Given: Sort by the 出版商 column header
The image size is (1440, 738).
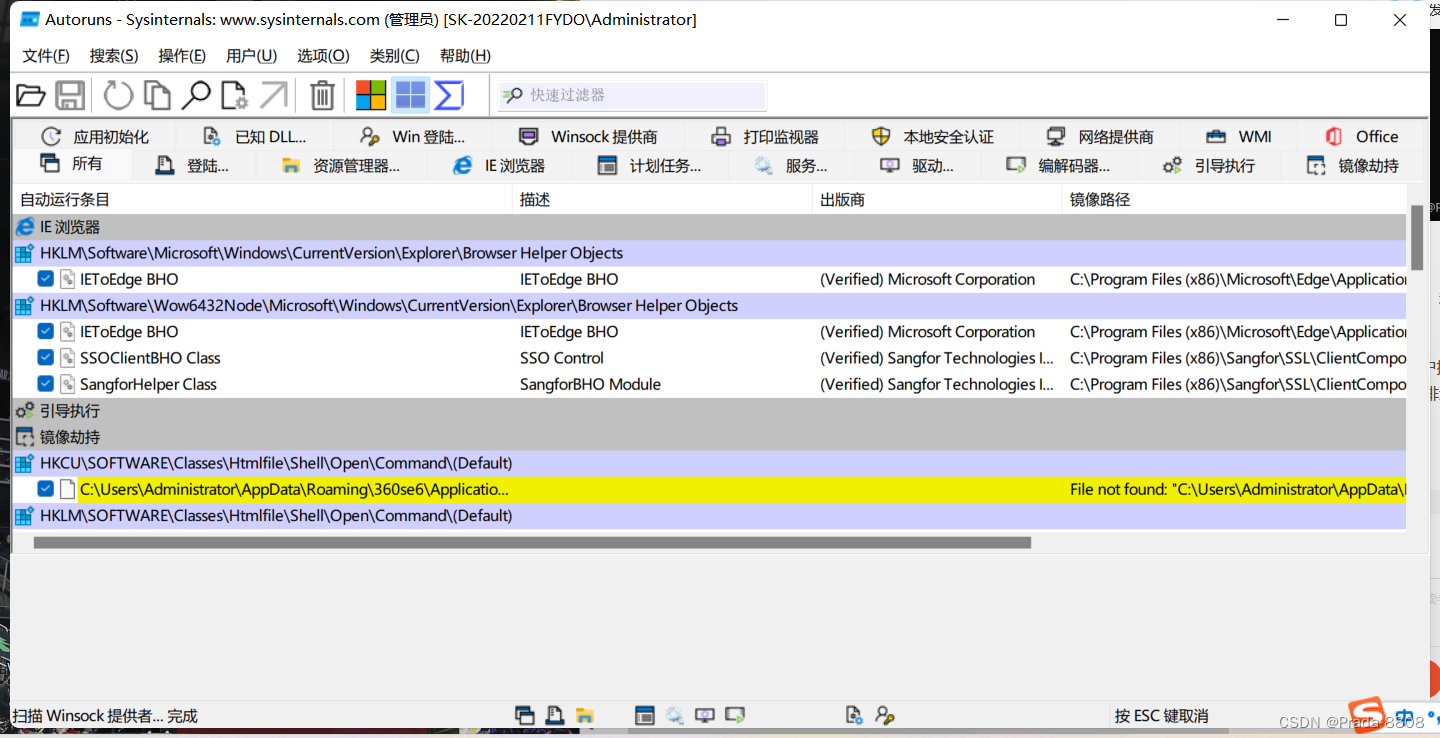Looking at the screenshot, I should 937,200.
